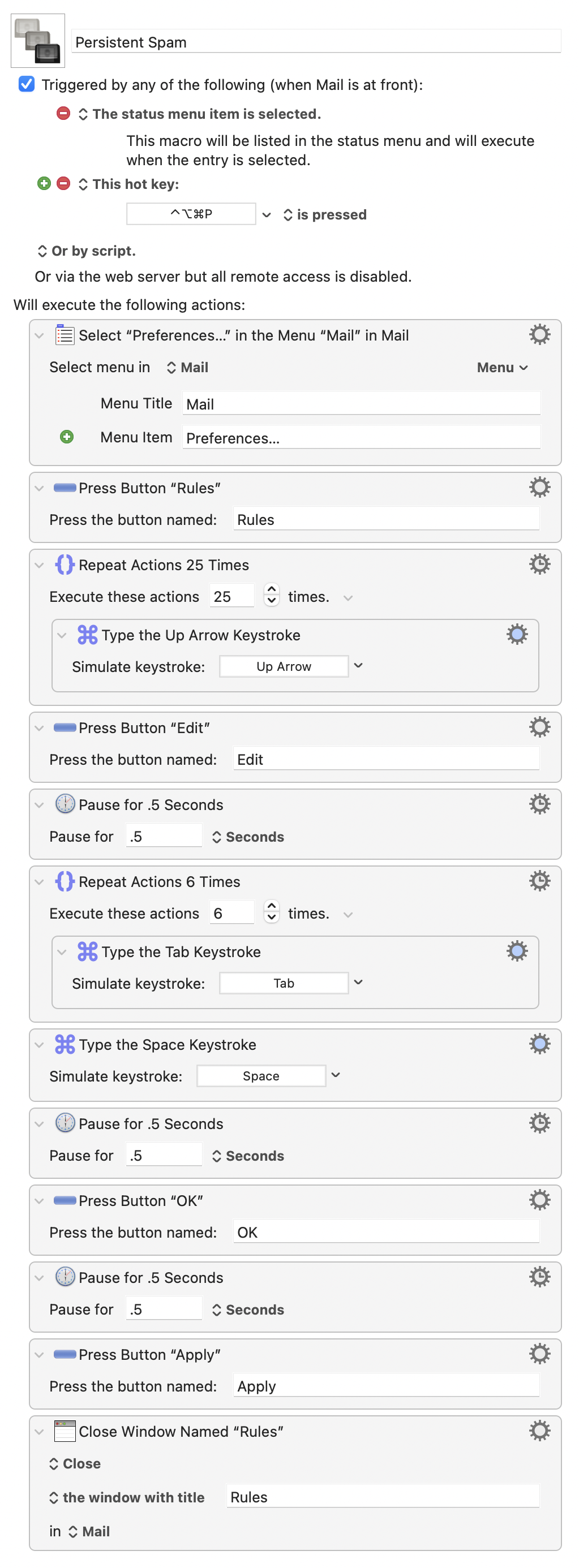Change the 'is pressed' hot key option
The height and width of the screenshot is (1568, 579).
(324, 215)
